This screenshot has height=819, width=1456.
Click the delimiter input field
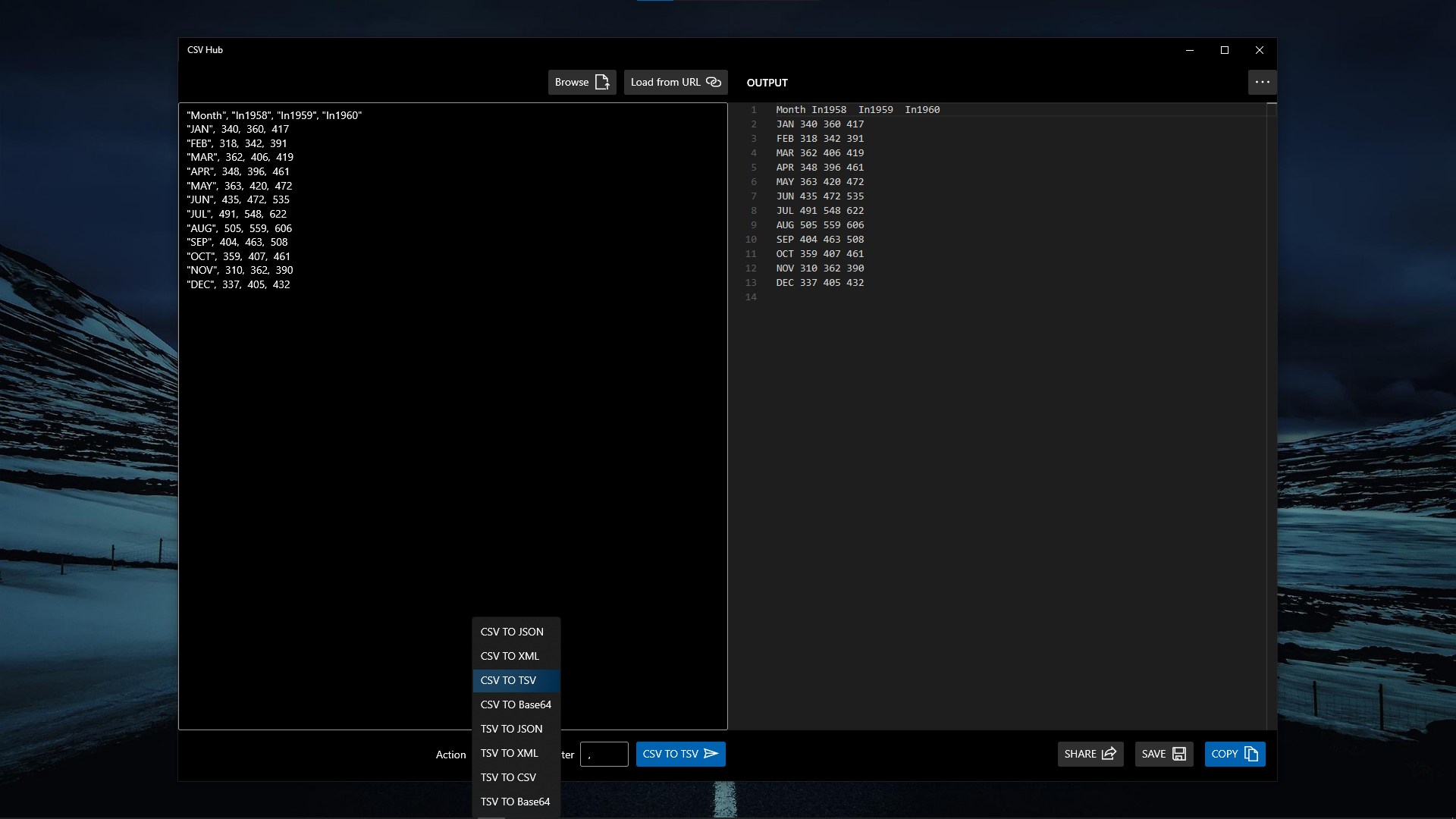604,754
